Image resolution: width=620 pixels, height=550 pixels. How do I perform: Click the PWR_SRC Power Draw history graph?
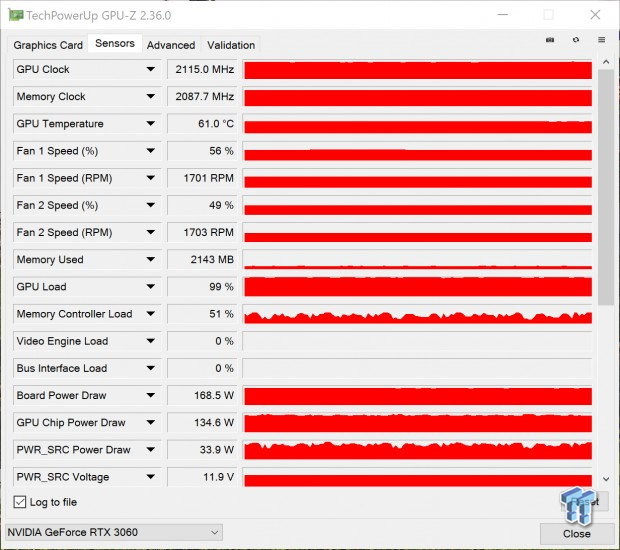[418, 450]
